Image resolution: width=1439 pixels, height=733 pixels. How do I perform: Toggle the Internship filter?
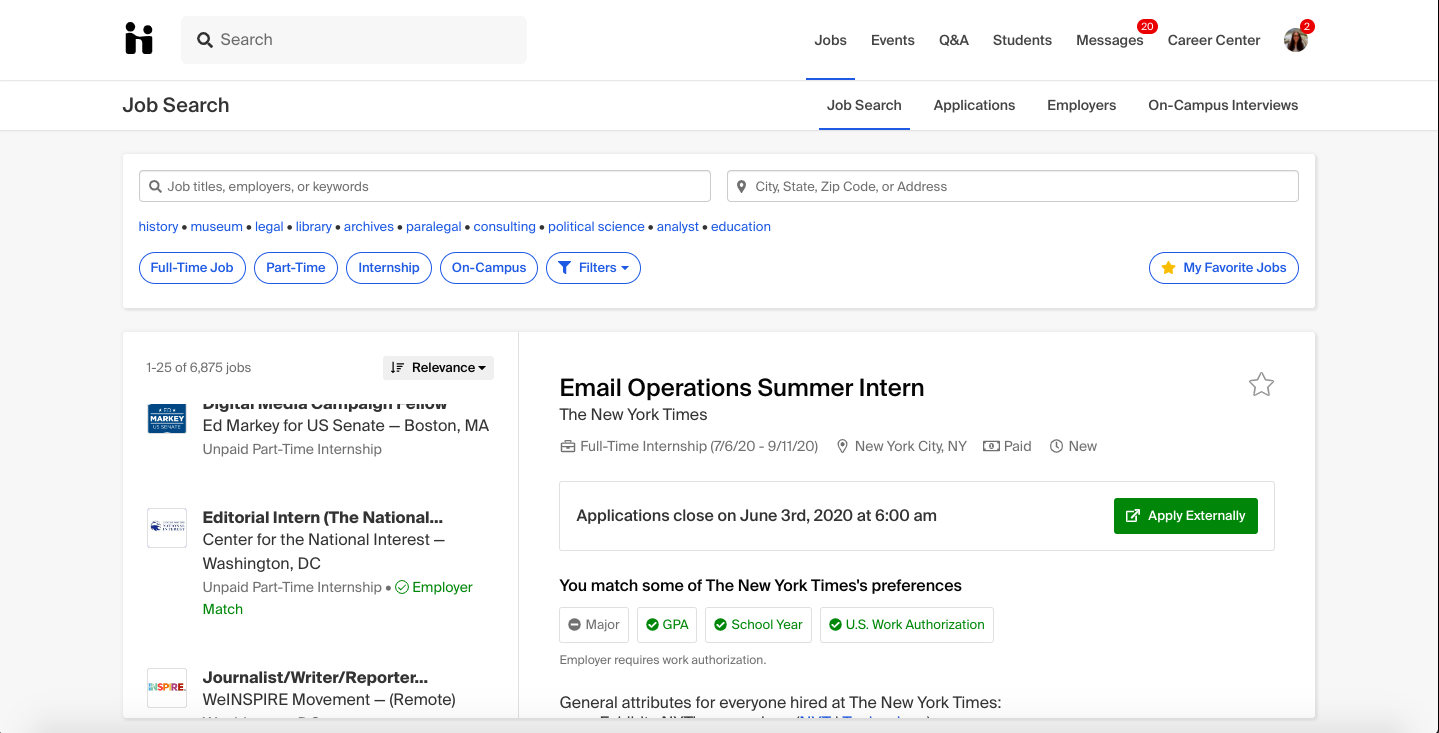[389, 268]
